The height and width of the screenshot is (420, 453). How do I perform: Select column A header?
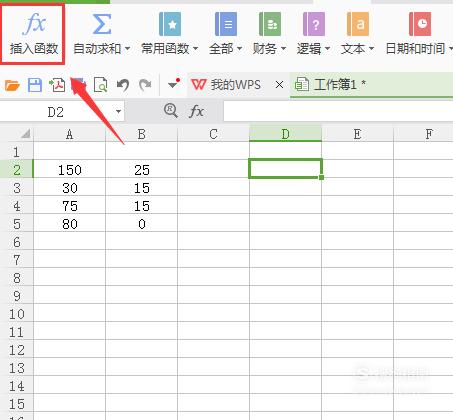[69, 134]
